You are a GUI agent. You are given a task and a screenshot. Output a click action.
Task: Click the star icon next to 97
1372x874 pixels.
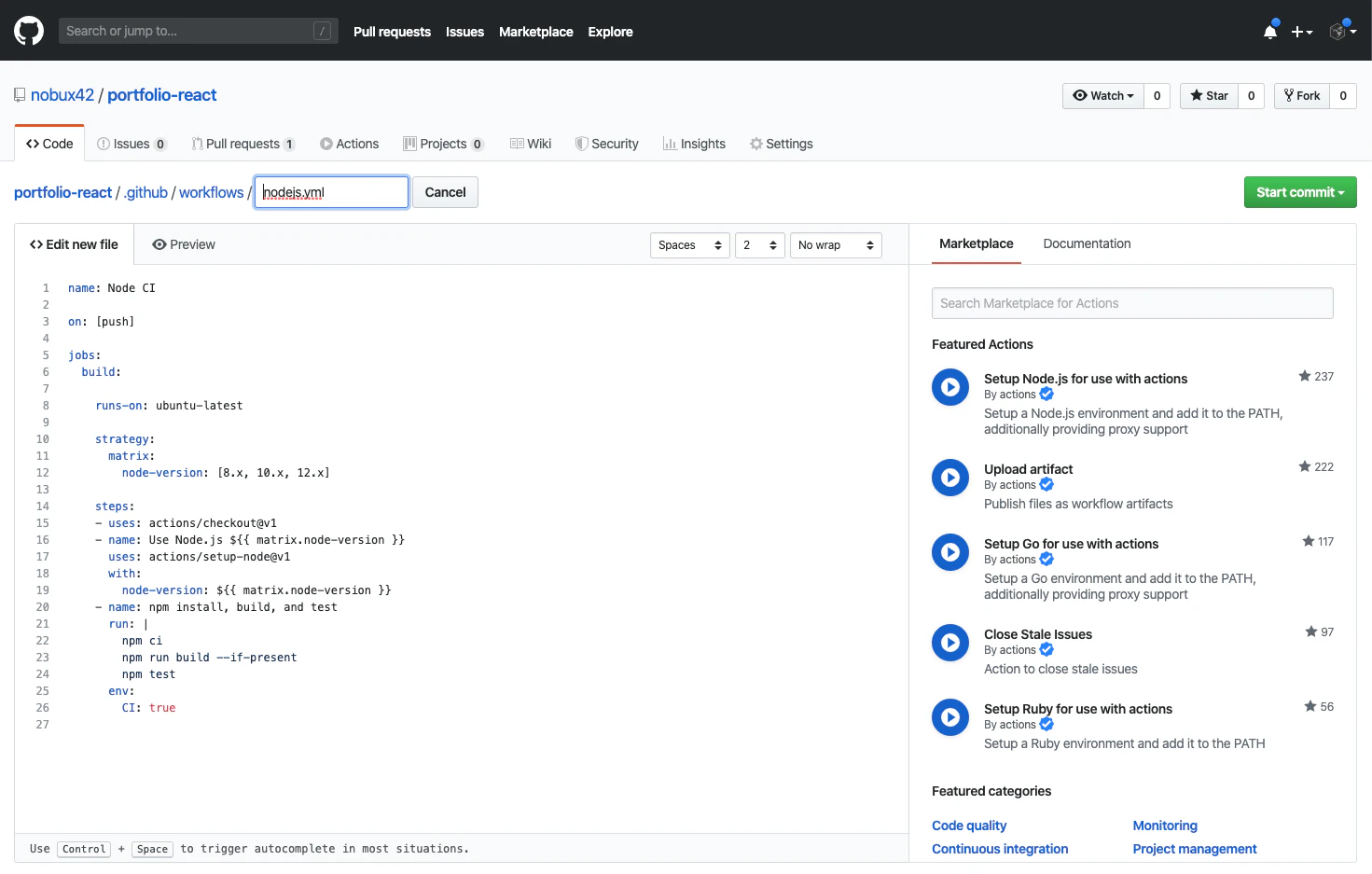click(1311, 631)
